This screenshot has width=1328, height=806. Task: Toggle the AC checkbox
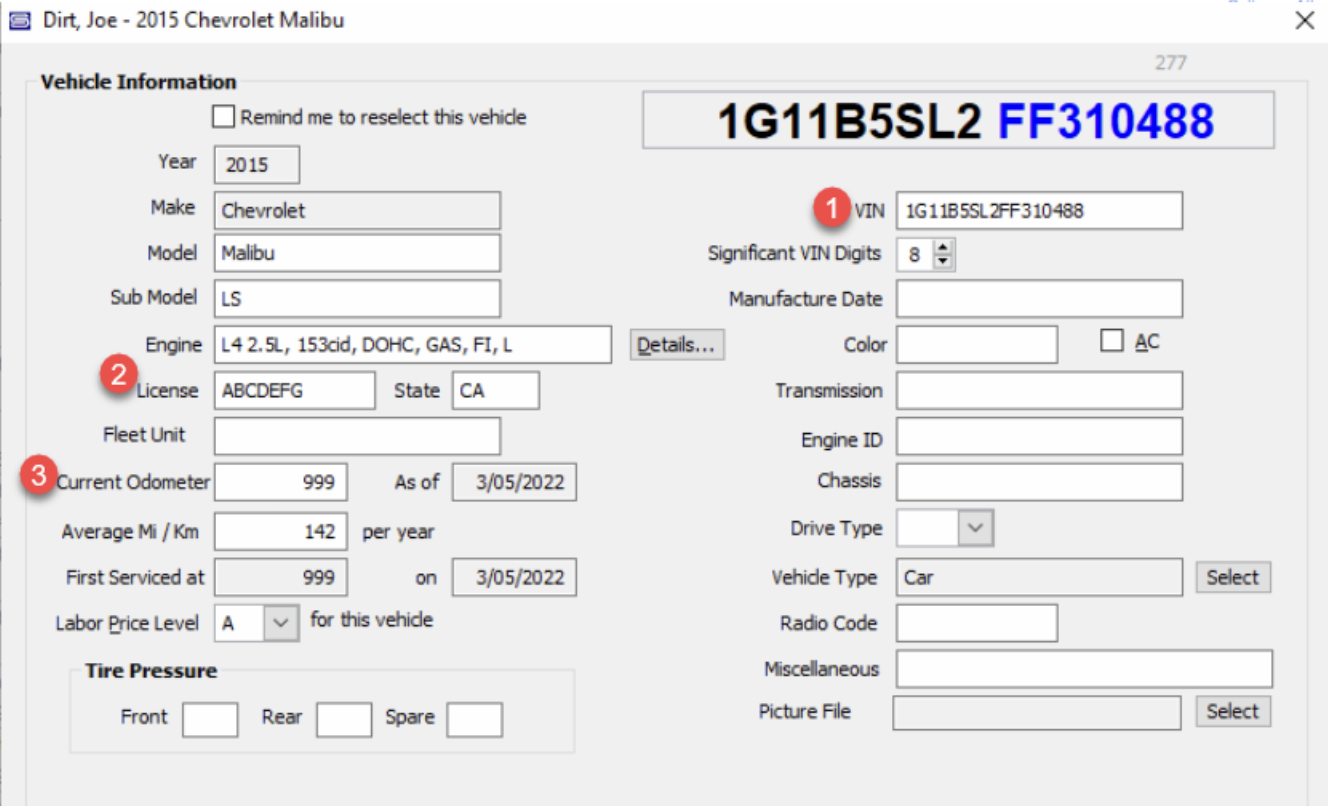[x=1111, y=341]
